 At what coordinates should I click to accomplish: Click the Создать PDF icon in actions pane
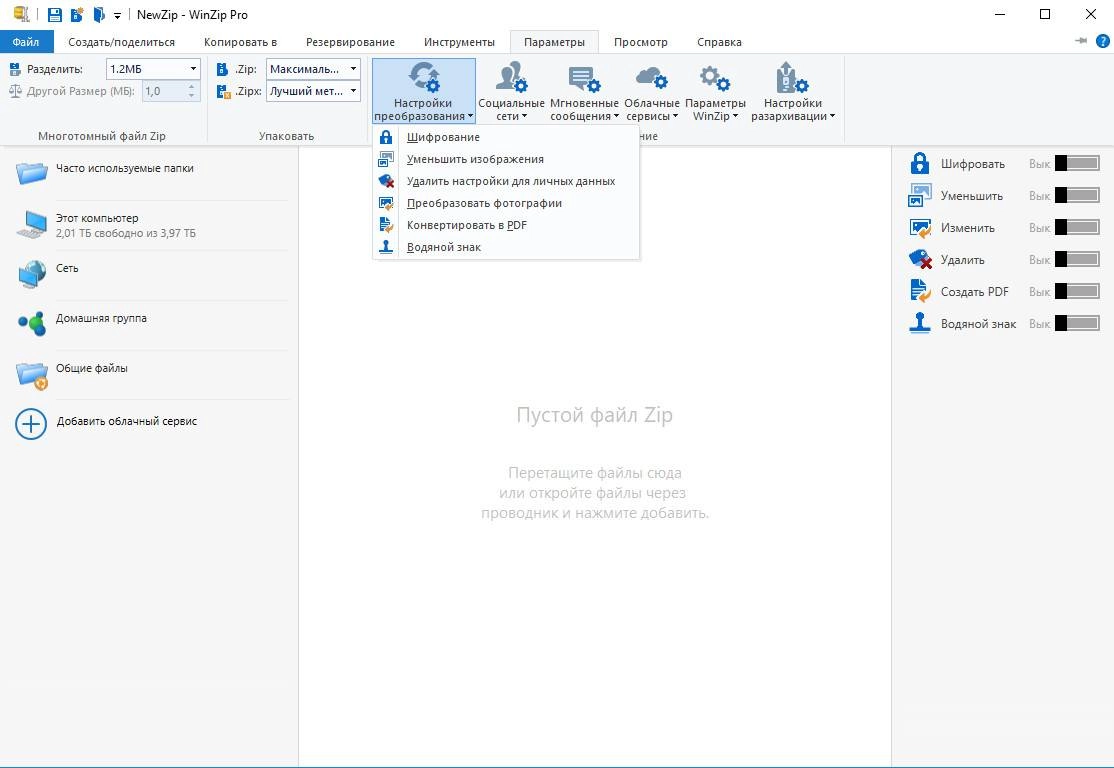pos(920,291)
